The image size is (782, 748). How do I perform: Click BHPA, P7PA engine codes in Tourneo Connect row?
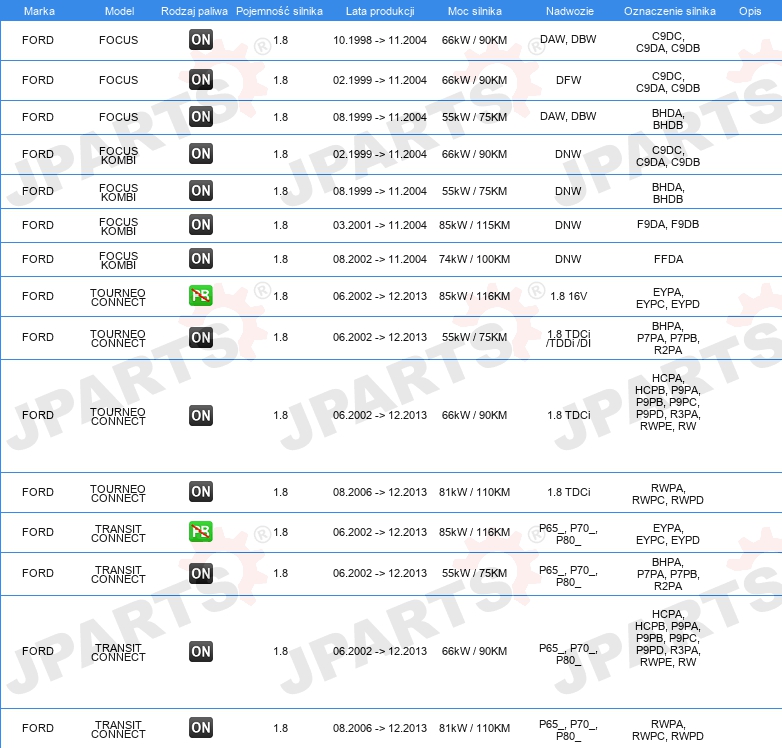[x=668, y=338]
